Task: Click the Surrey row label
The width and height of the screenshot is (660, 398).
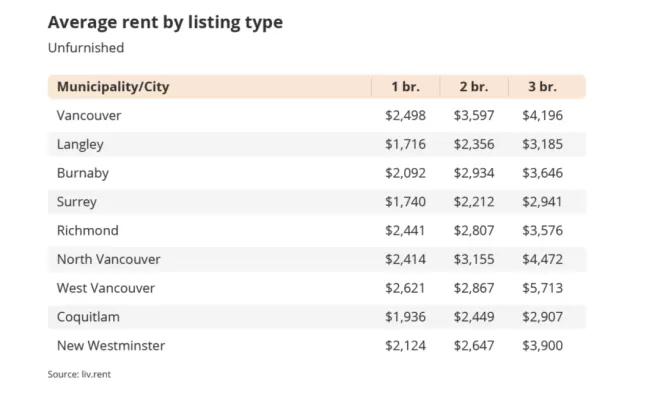Action: click(x=77, y=202)
